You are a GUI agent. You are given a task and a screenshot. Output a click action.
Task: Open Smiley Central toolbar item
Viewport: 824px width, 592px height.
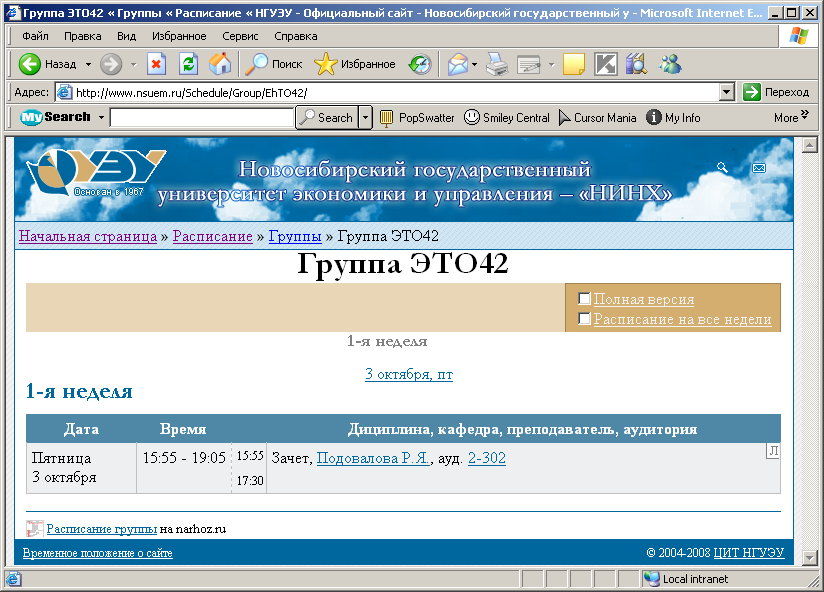click(507, 118)
